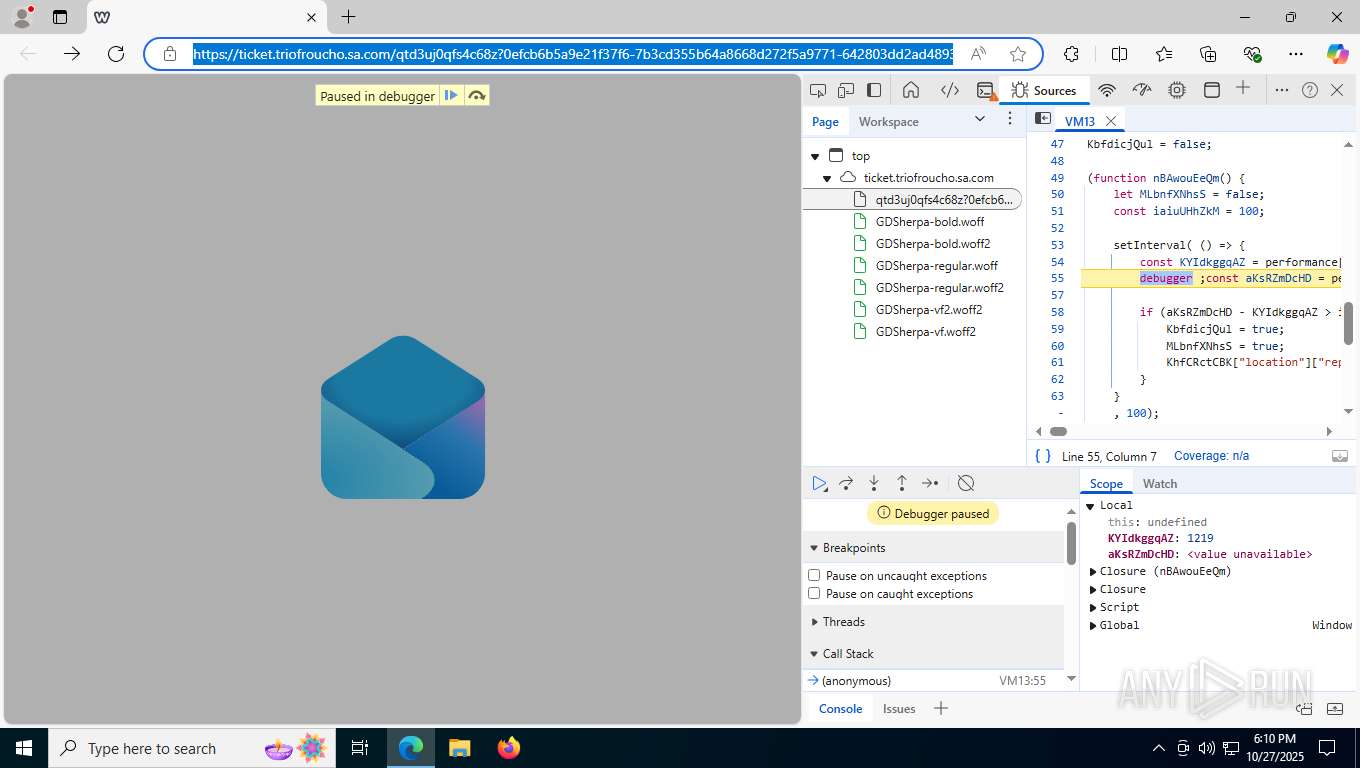
Task: Open navigator more options menu
Action: click(x=1010, y=119)
